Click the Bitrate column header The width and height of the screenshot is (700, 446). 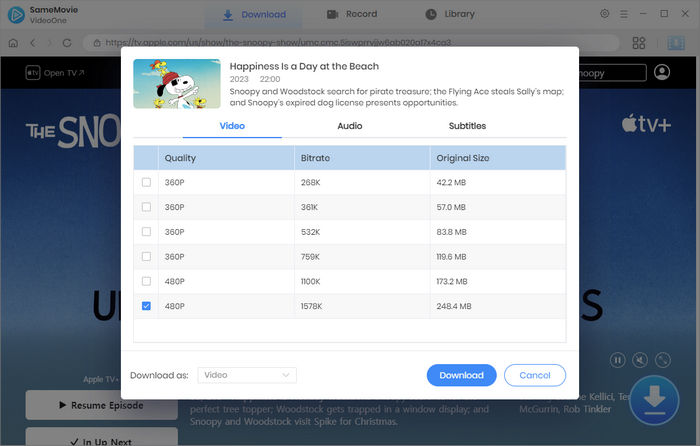[x=362, y=158]
